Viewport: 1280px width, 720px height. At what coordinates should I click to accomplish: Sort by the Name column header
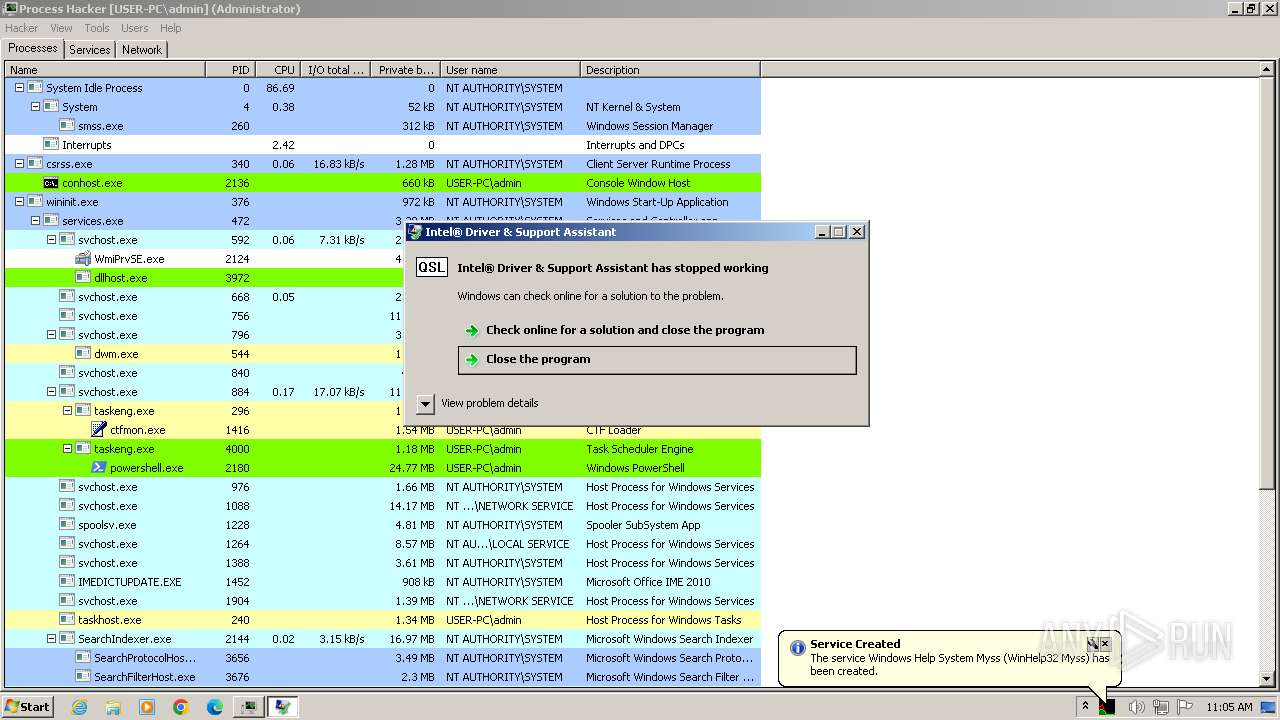[105, 70]
